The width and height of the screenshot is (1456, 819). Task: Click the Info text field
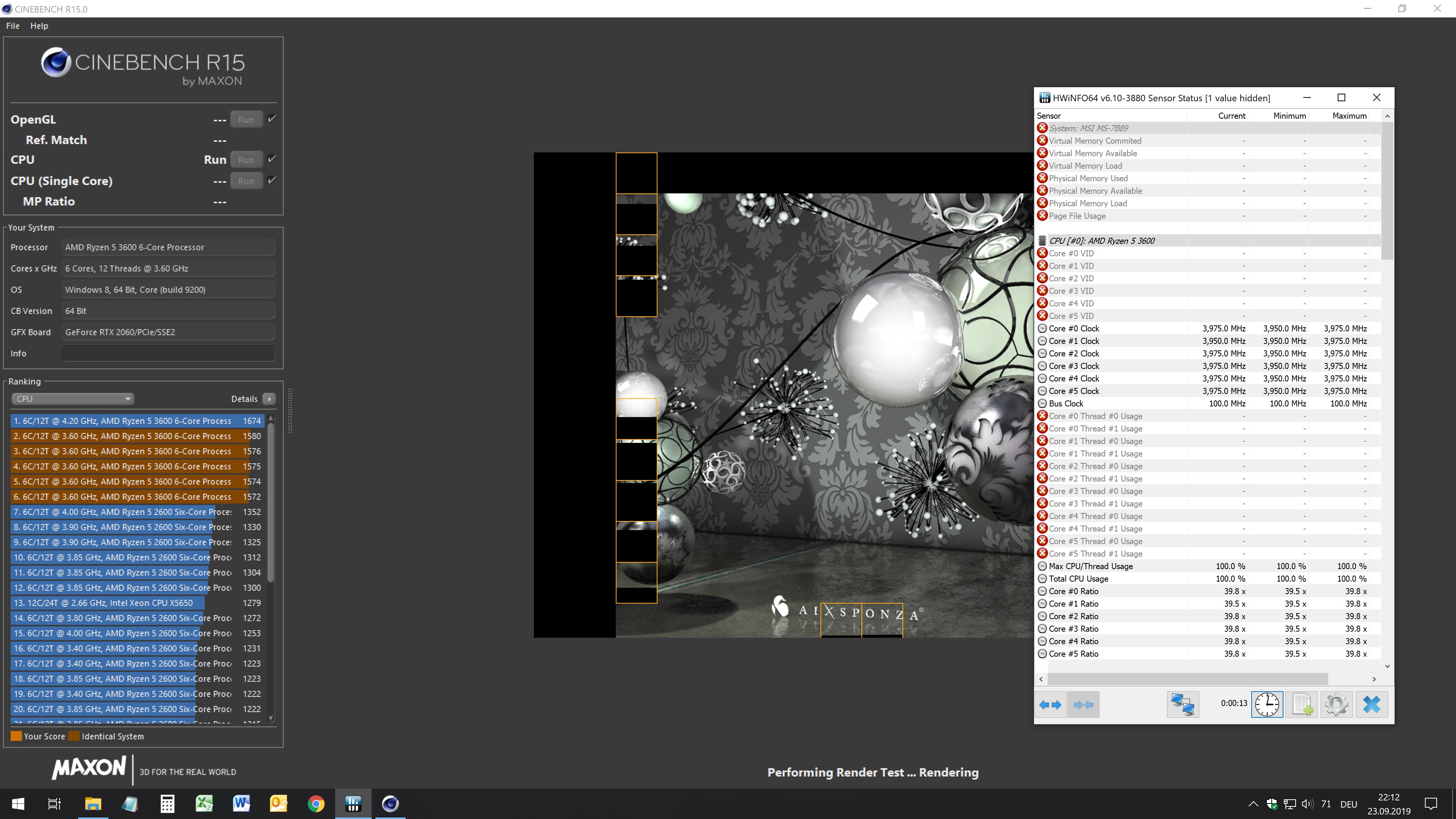(168, 353)
